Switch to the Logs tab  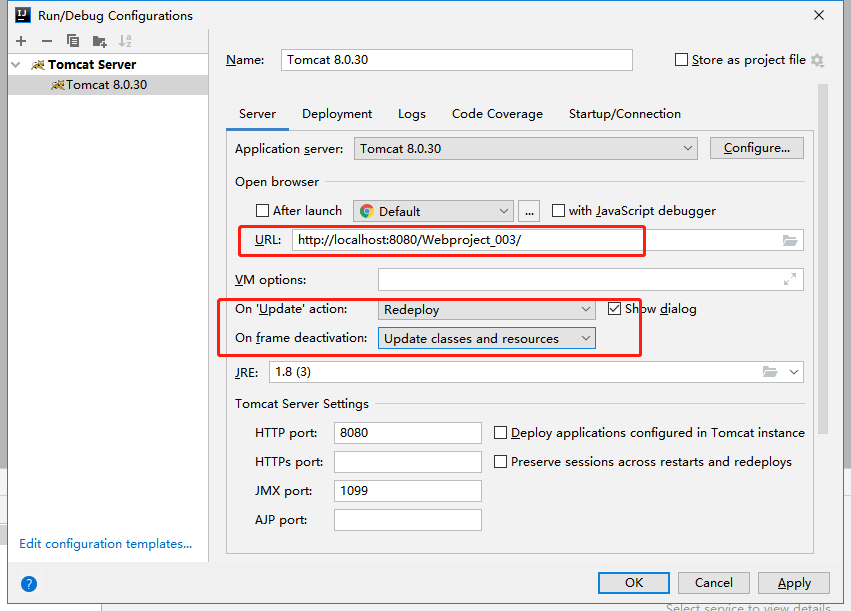point(412,114)
